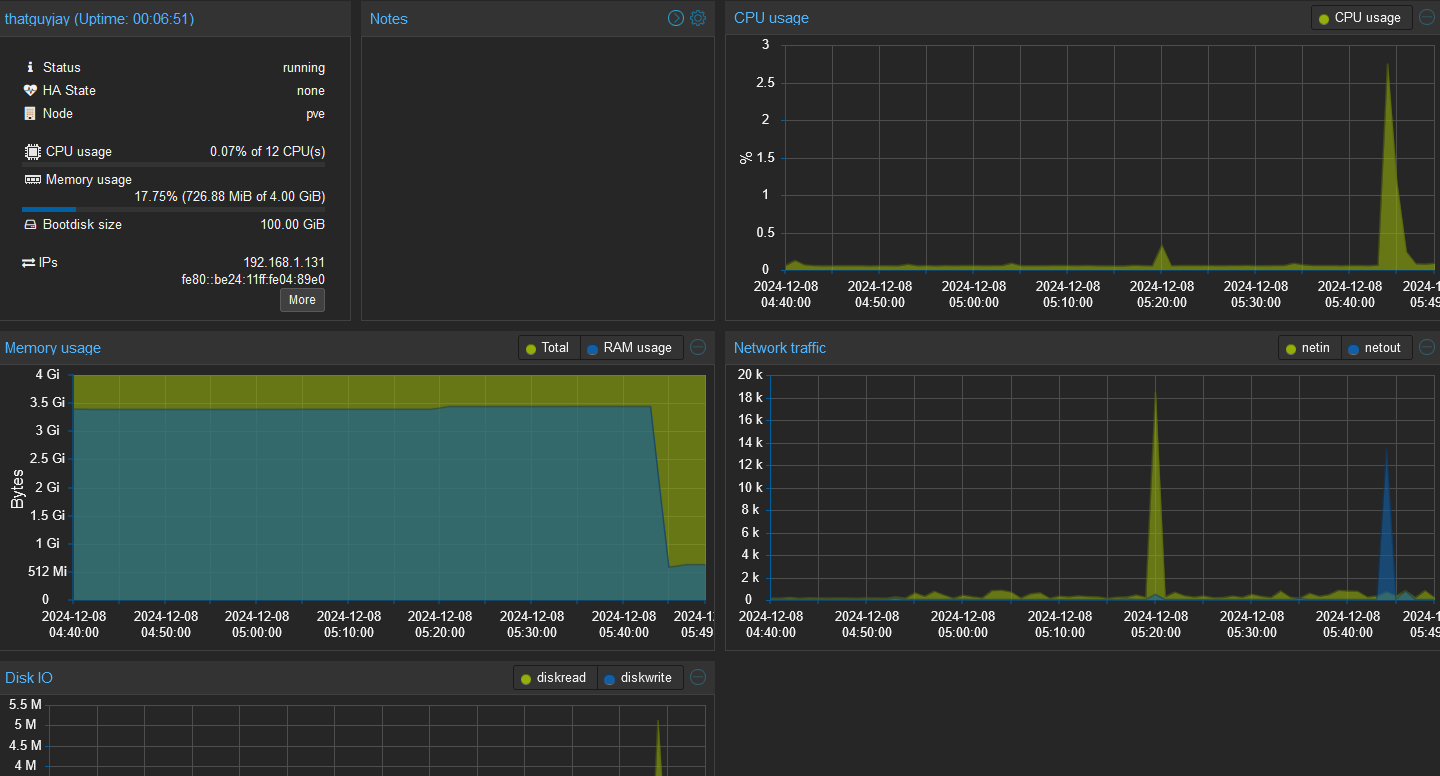Screen dimensions: 1440x776
Task: Click the empty Notes content area
Action: tap(538, 178)
